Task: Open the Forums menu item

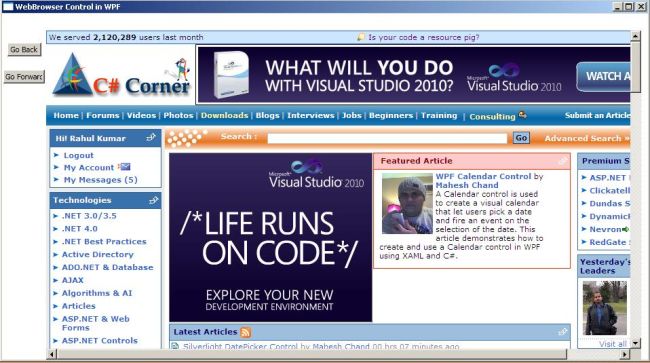Action: tap(102, 116)
